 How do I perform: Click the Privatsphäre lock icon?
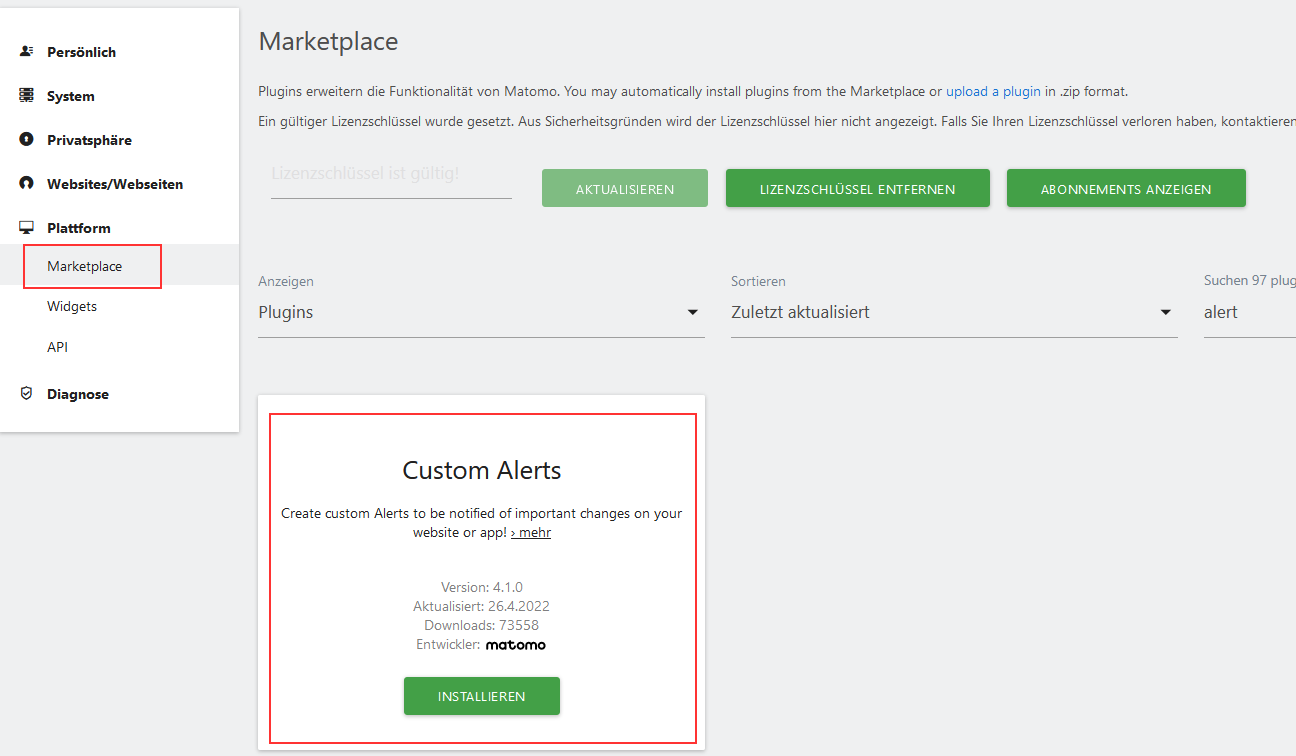click(27, 139)
